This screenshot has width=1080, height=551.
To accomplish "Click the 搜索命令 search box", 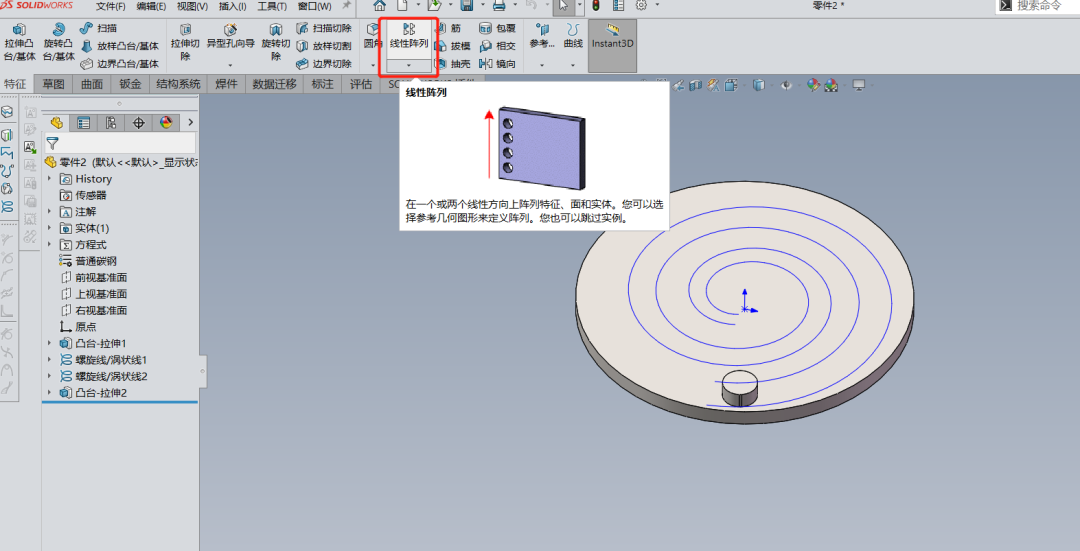I will click(1038, 6).
